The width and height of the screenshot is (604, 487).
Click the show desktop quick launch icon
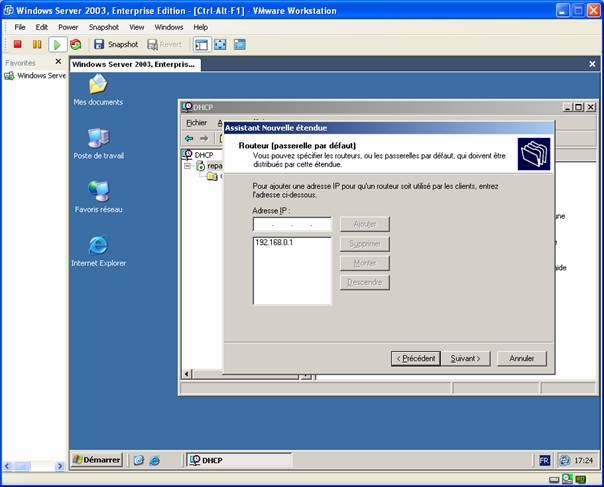coord(139,460)
